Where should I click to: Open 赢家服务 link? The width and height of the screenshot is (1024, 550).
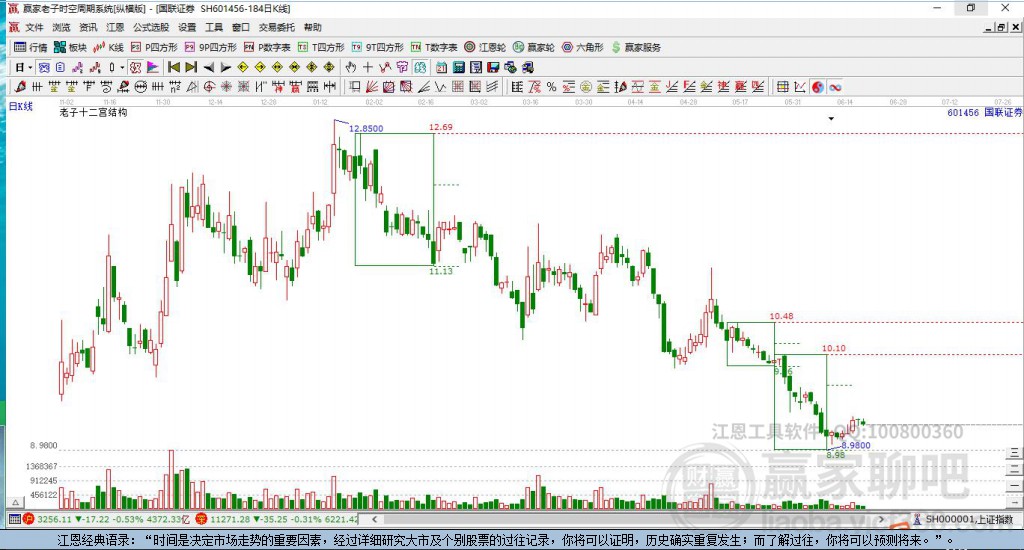pyautogui.click(x=636, y=47)
